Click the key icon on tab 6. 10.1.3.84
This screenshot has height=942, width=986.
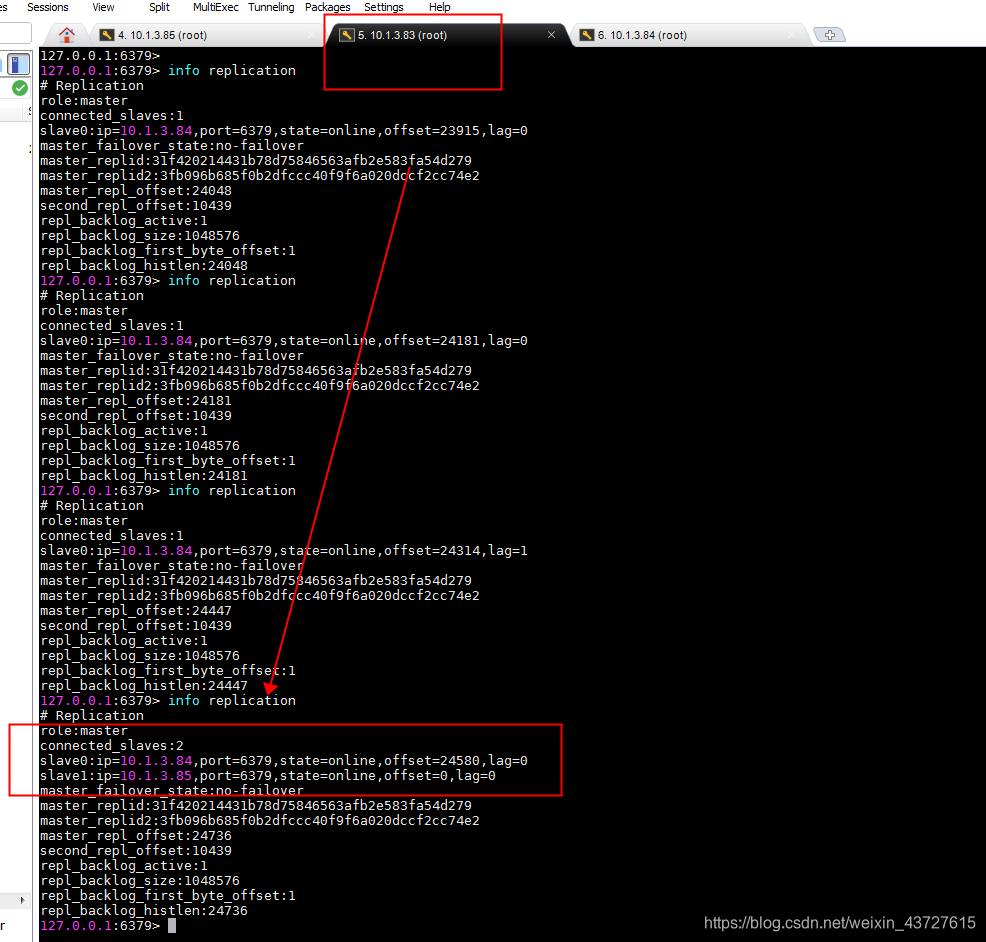coord(586,35)
